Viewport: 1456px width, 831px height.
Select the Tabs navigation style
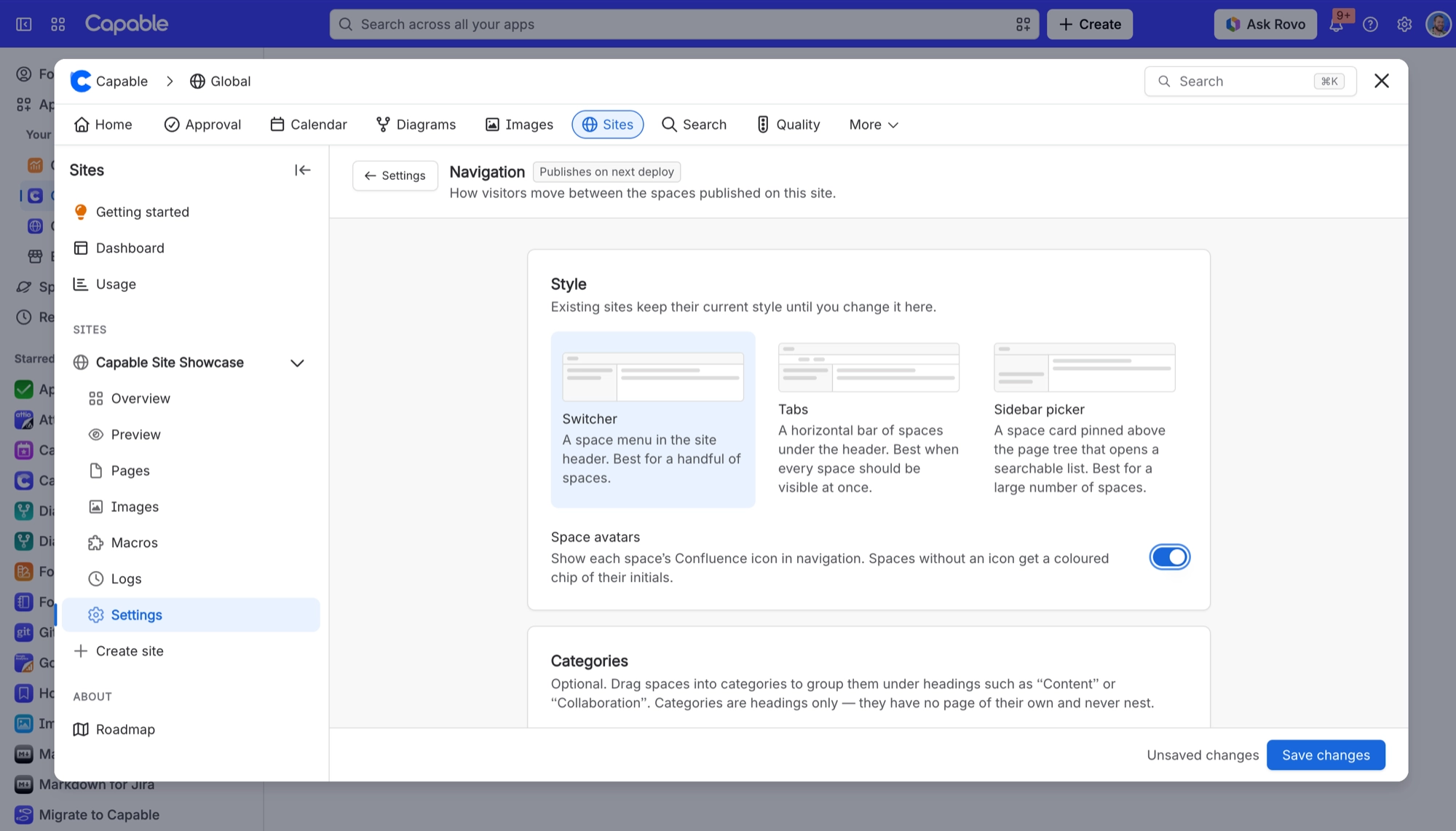coord(869,420)
